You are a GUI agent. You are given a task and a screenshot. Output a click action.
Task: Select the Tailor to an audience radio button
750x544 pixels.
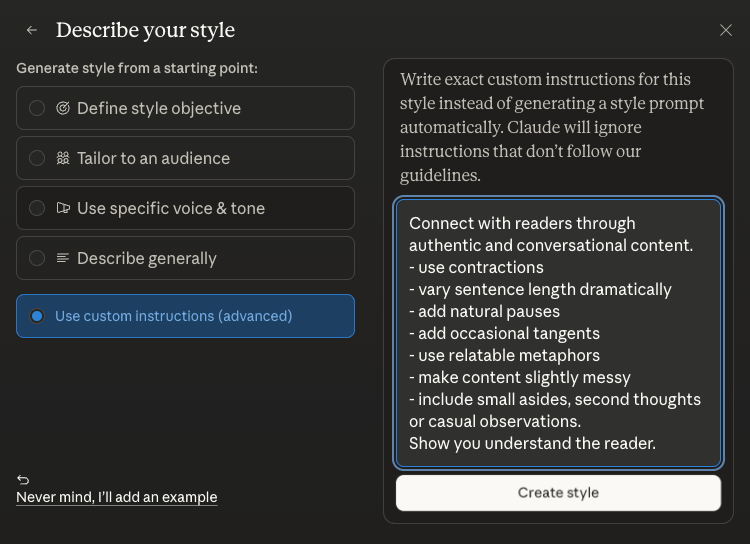pos(37,158)
